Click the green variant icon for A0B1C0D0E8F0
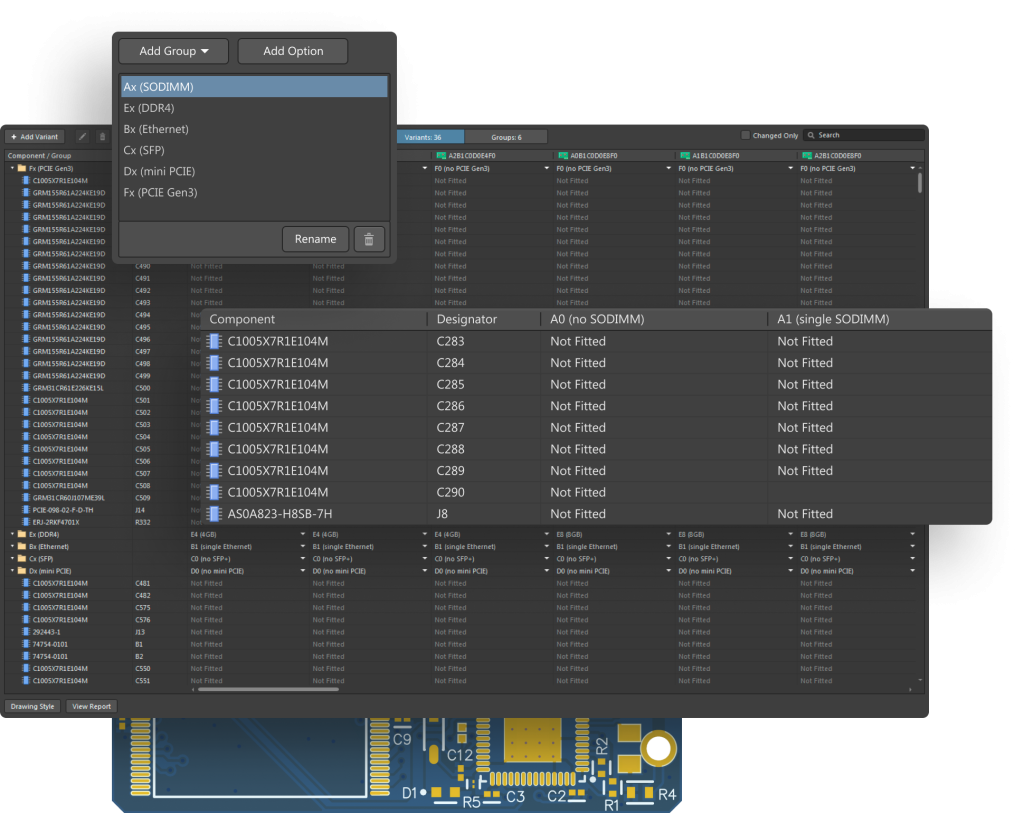This screenshot has height=813, width=1024. coord(563,156)
